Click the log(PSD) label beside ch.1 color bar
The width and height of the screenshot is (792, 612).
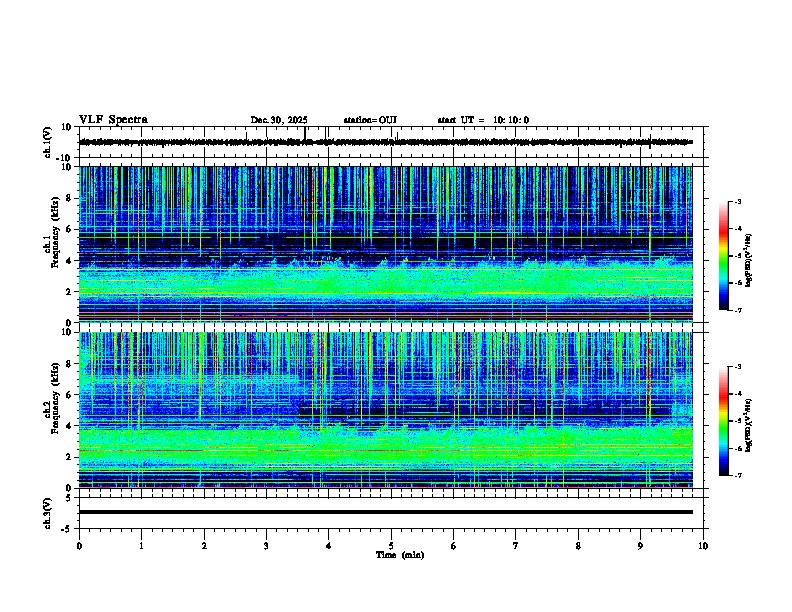pyautogui.click(x=749, y=261)
